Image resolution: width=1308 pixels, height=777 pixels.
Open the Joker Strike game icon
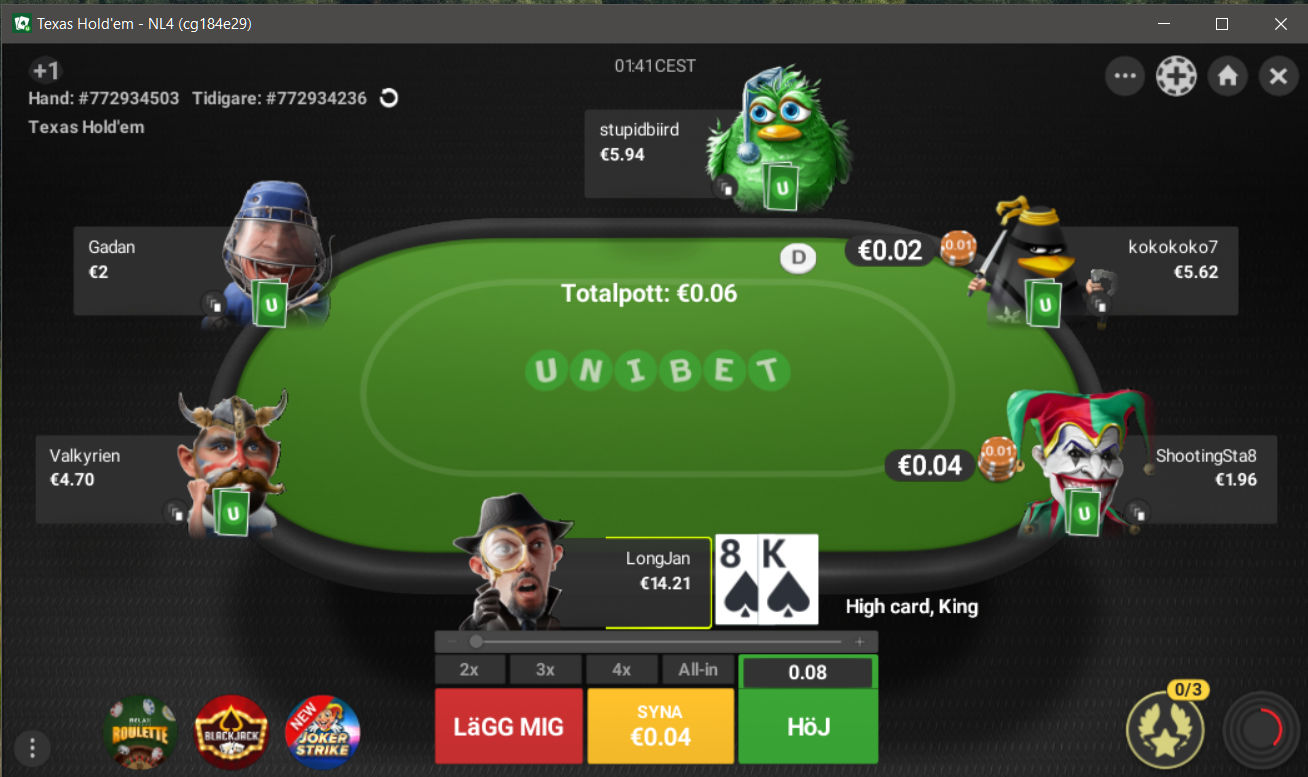click(322, 732)
